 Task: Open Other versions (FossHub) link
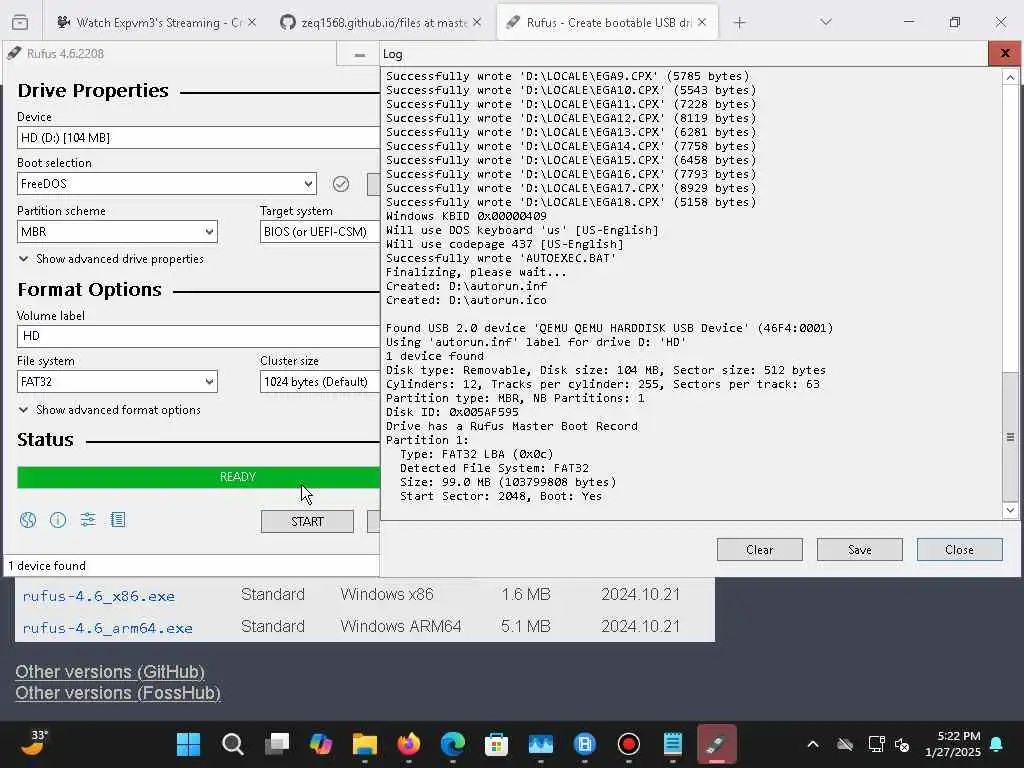(118, 693)
